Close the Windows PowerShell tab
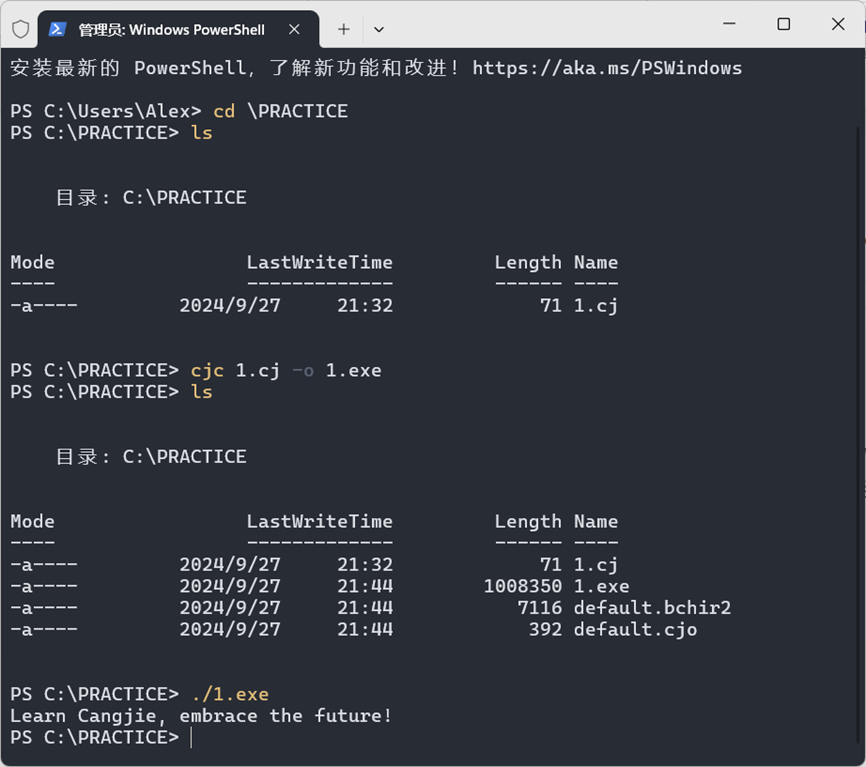The height and width of the screenshot is (767, 866). click(x=294, y=29)
